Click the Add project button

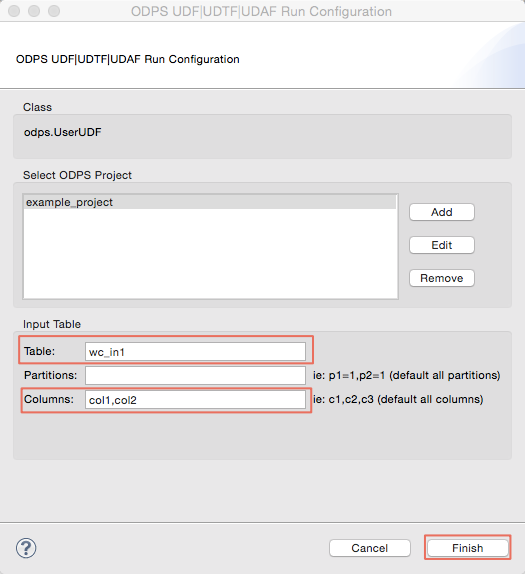tap(442, 212)
